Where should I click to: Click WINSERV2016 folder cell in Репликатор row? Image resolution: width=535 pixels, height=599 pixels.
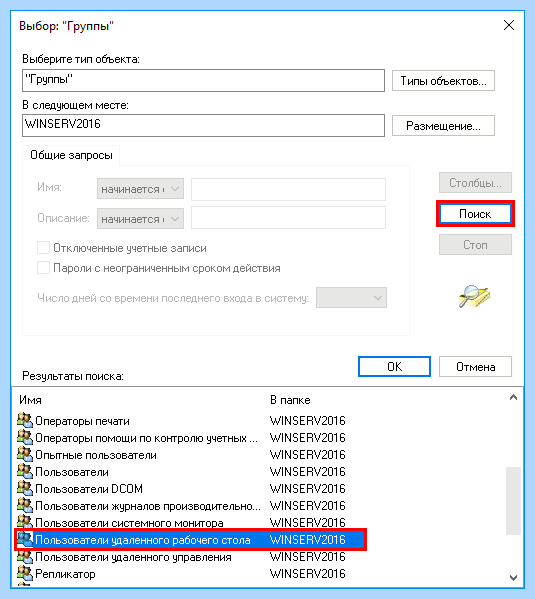[x=307, y=574]
